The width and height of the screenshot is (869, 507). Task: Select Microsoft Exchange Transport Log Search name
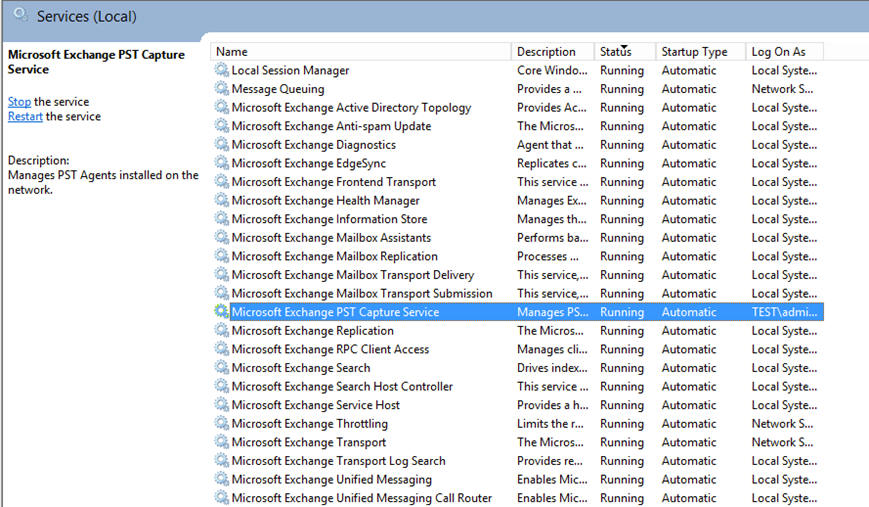click(339, 460)
